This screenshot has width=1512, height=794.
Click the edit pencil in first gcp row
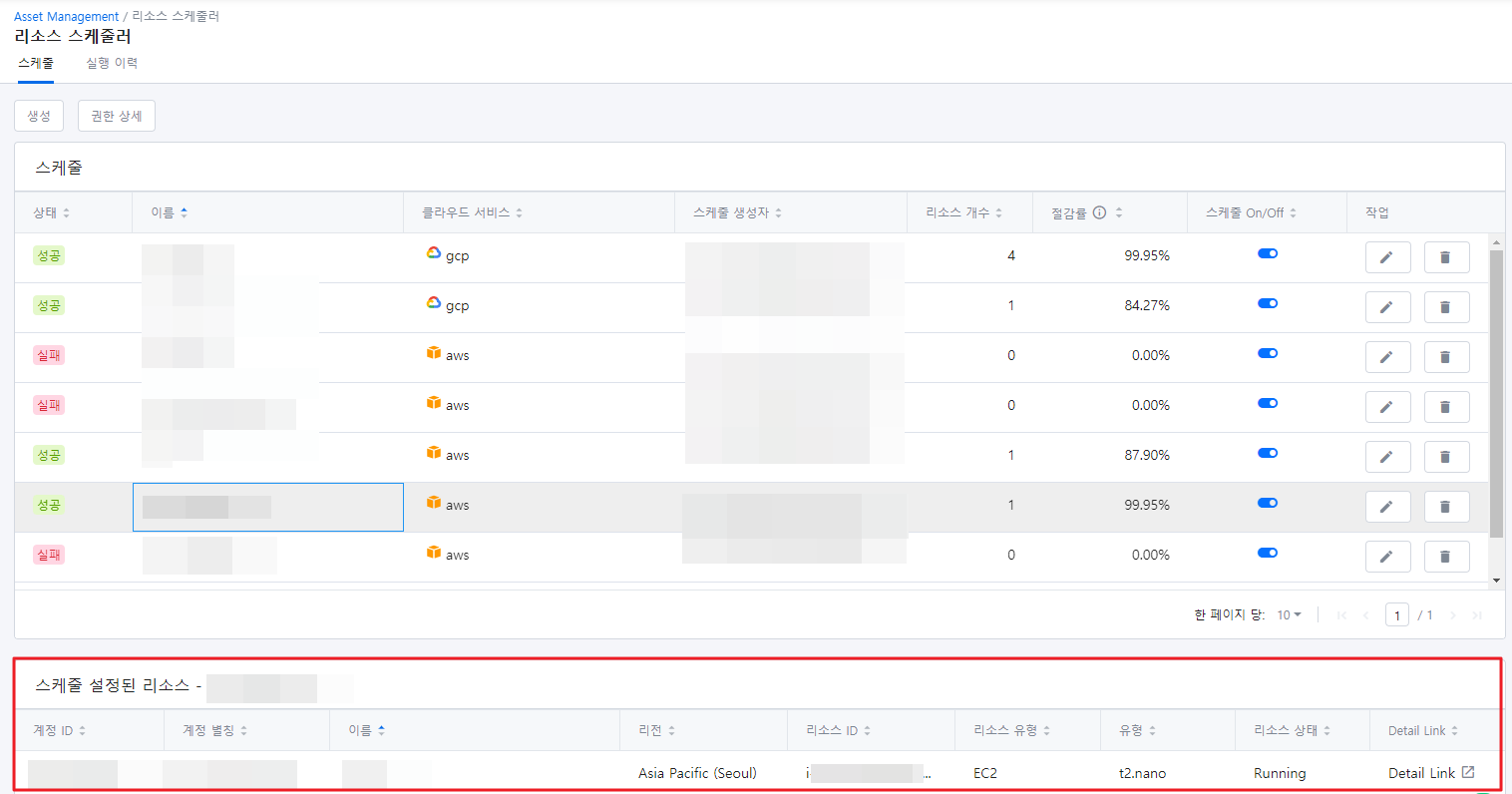pyautogui.click(x=1387, y=257)
